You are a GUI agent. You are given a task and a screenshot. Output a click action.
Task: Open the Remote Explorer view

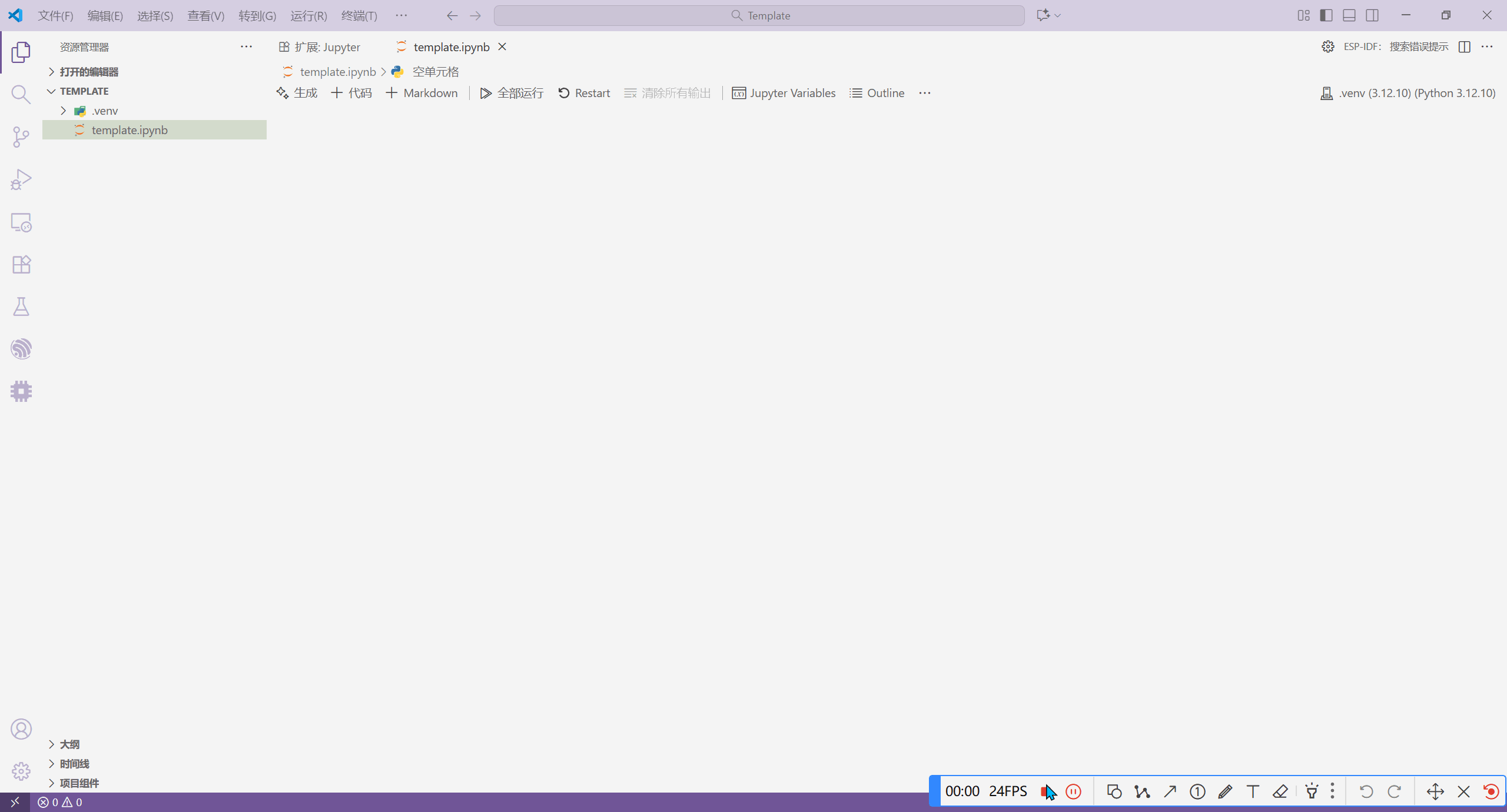[x=21, y=222]
